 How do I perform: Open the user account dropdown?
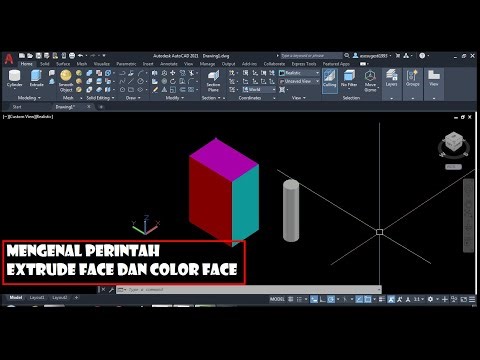point(372,56)
